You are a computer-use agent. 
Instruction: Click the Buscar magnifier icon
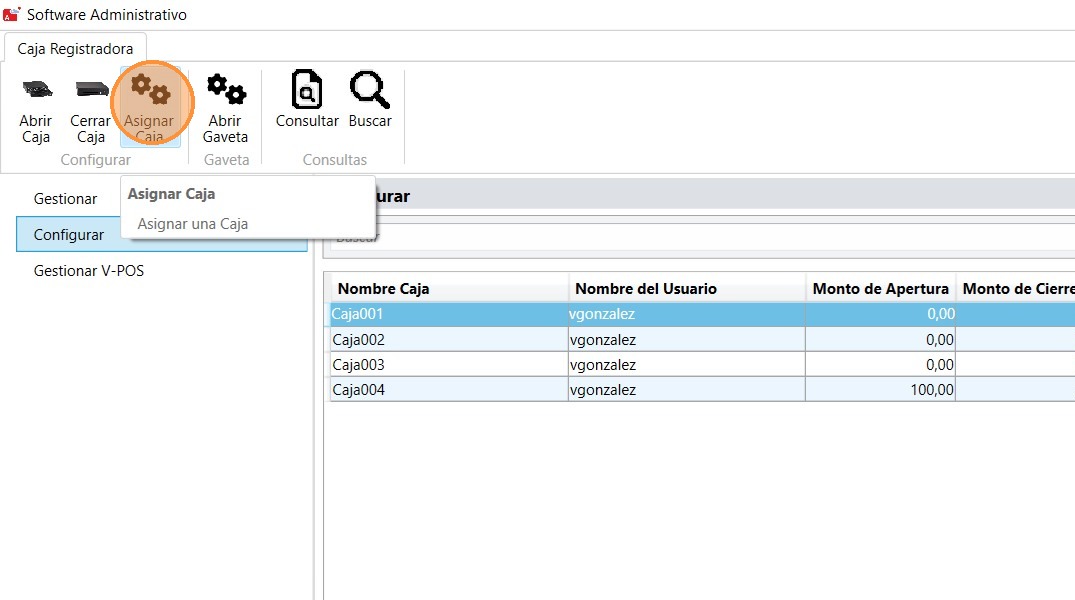(369, 91)
